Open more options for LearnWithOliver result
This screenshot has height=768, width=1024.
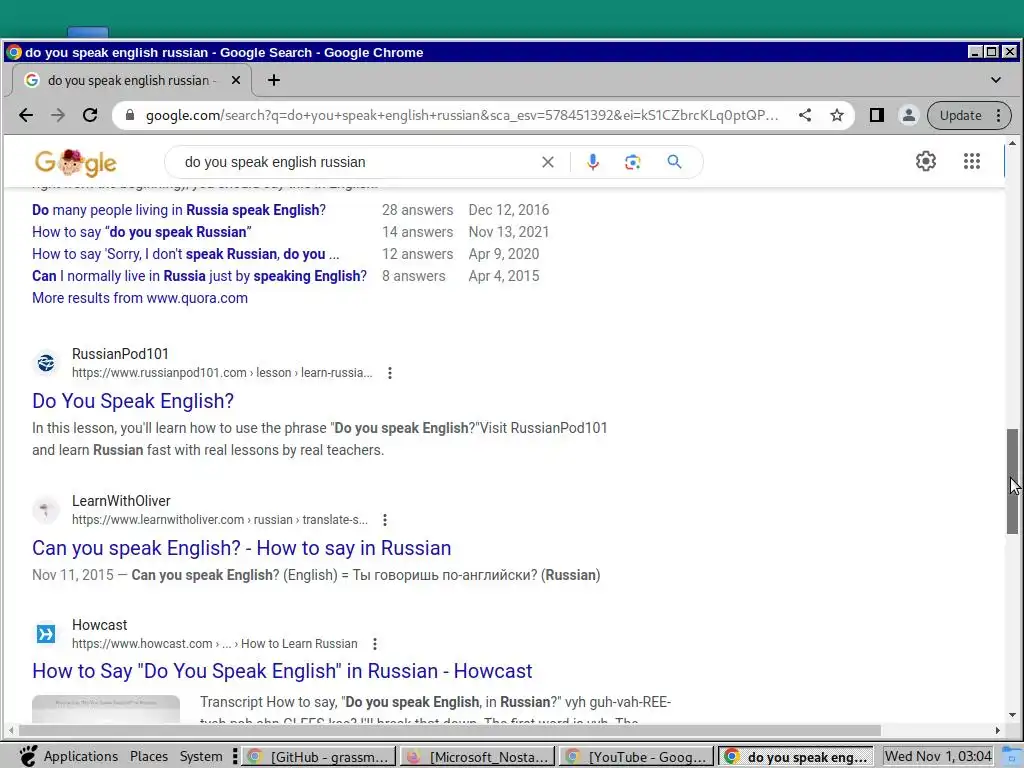[385, 520]
